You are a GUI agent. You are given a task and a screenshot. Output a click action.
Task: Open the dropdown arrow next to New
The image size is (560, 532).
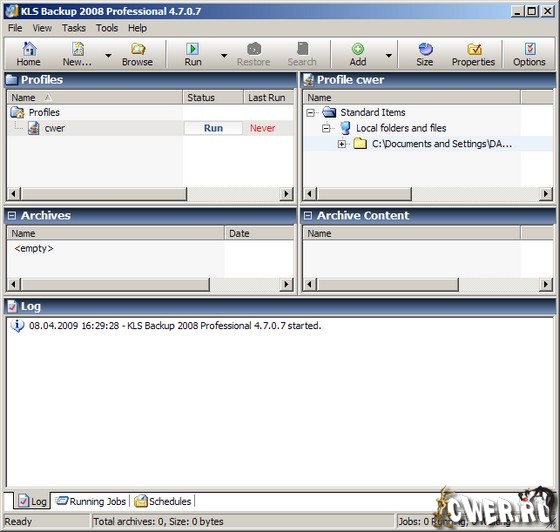(x=108, y=55)
